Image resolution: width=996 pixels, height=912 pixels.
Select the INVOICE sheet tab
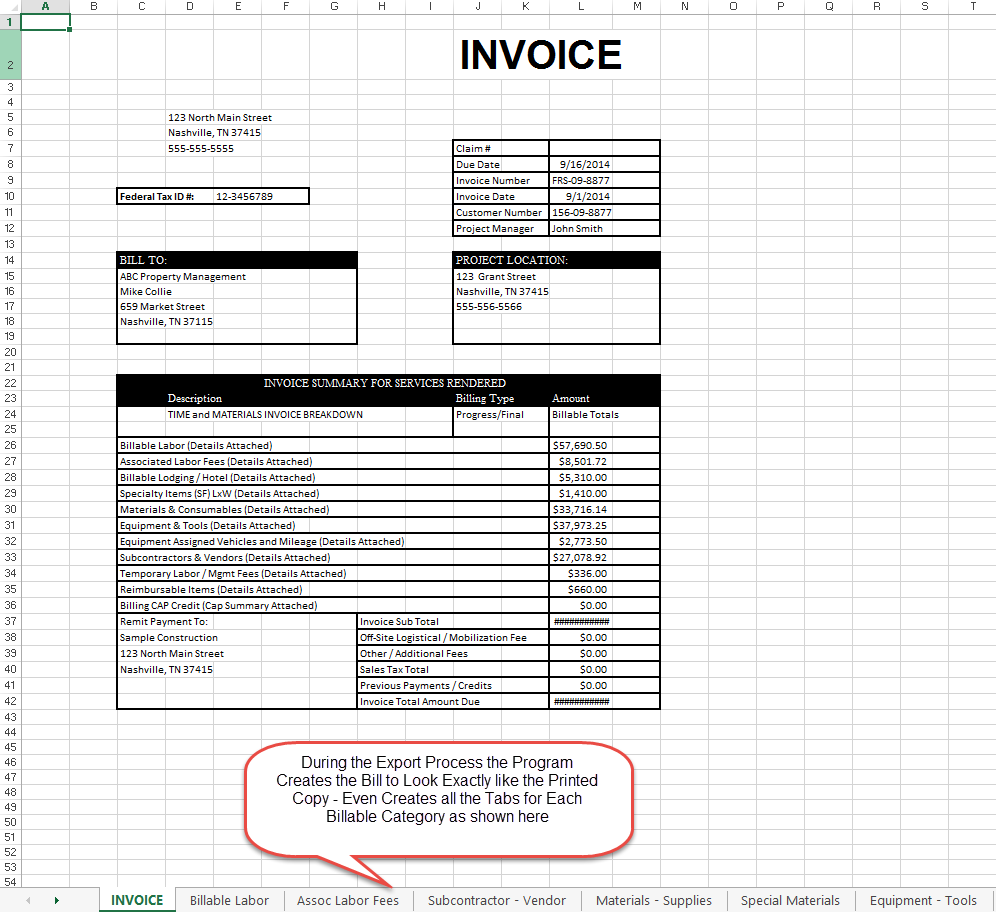coord(137,900)
